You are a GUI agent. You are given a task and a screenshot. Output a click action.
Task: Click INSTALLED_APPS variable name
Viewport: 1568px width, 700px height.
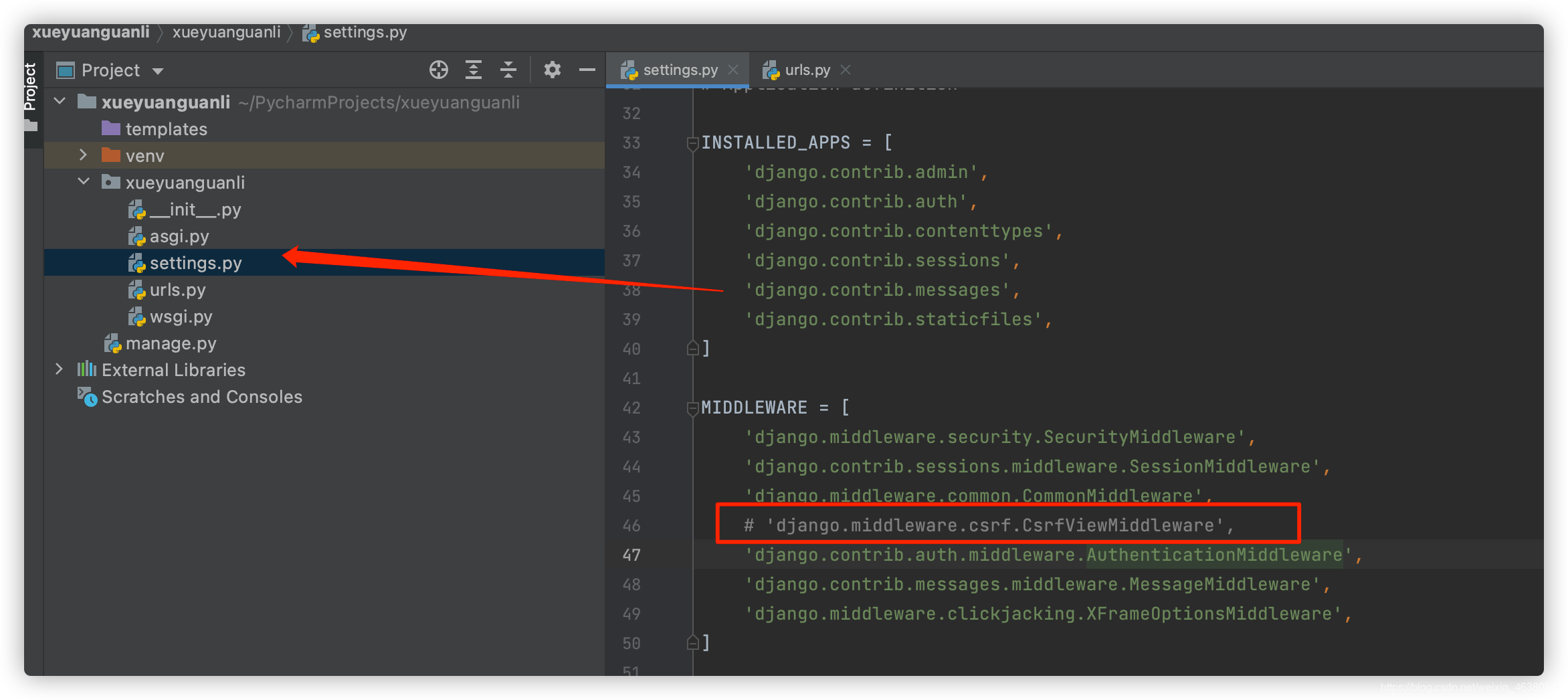(x=776, y=143)
